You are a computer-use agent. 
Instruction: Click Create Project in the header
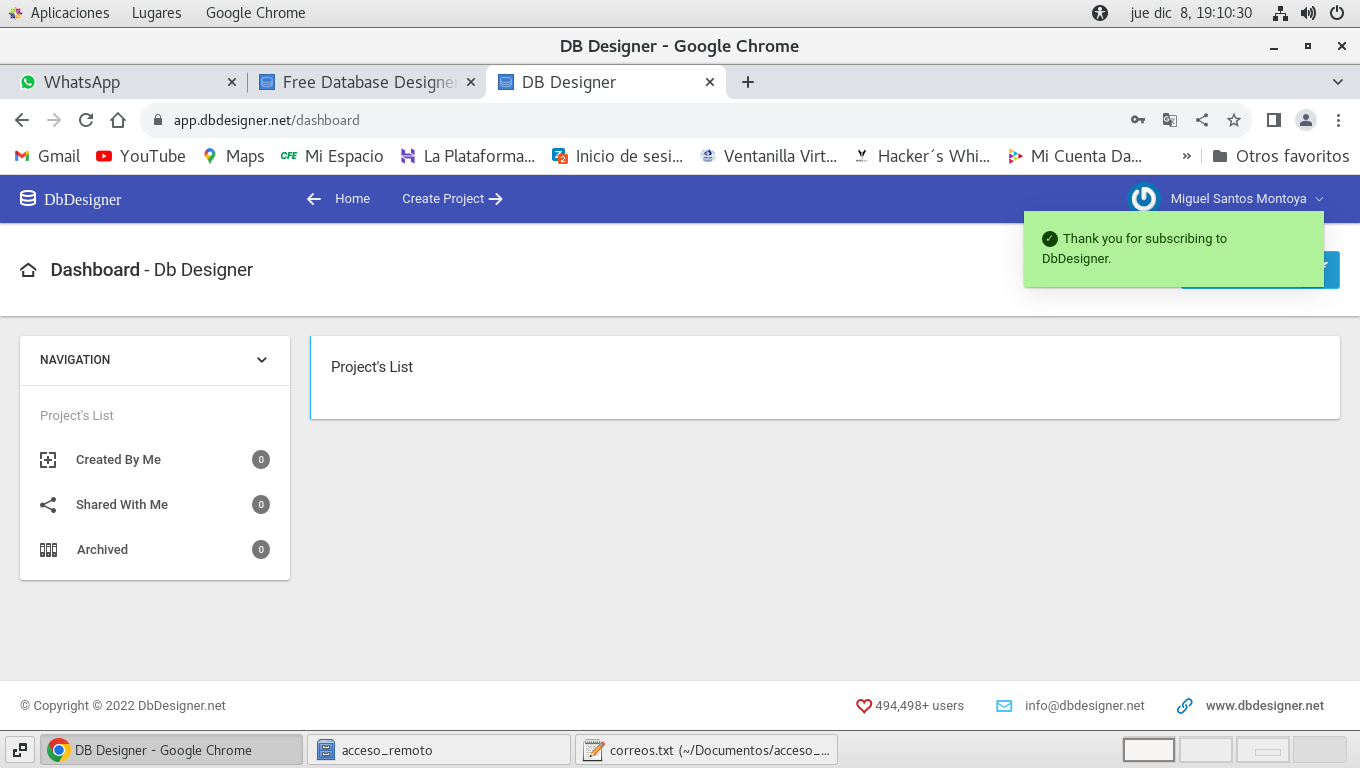[x=452, y=199]
